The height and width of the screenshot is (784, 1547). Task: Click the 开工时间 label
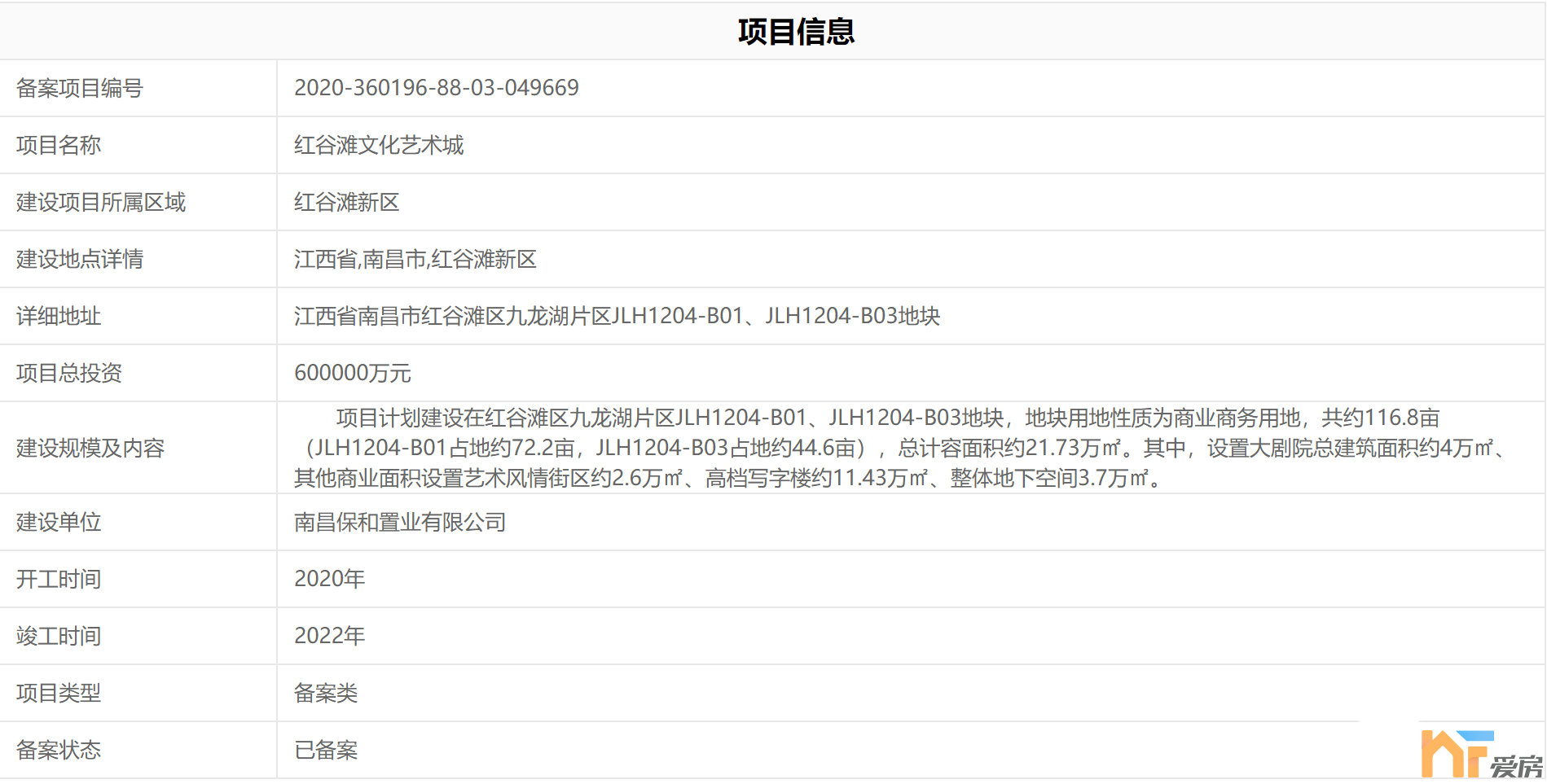tap(59, 579)
